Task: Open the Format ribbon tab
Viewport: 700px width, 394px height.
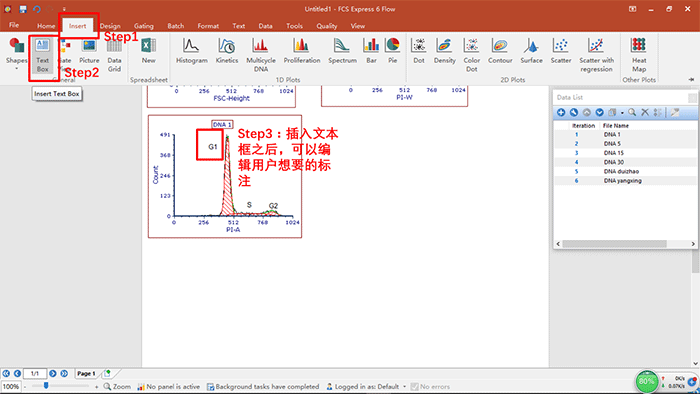Action: (208, 26)
